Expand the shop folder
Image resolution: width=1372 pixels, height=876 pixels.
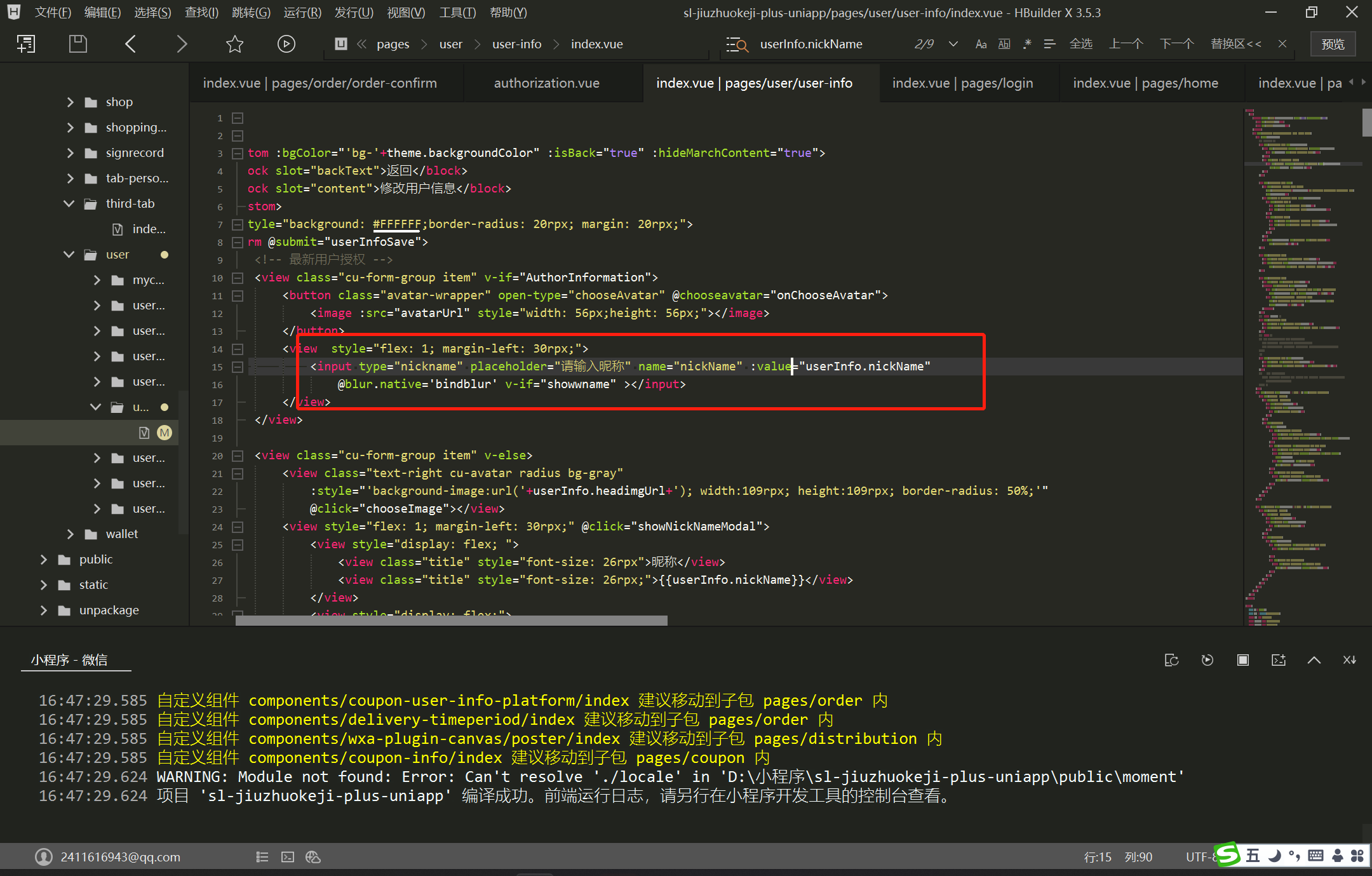coord(70,102)
